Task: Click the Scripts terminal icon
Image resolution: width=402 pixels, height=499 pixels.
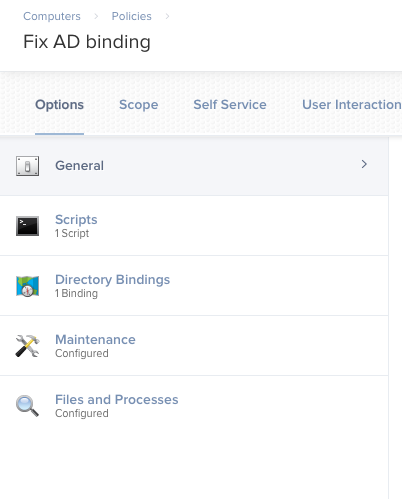Action: coord(27,226)
